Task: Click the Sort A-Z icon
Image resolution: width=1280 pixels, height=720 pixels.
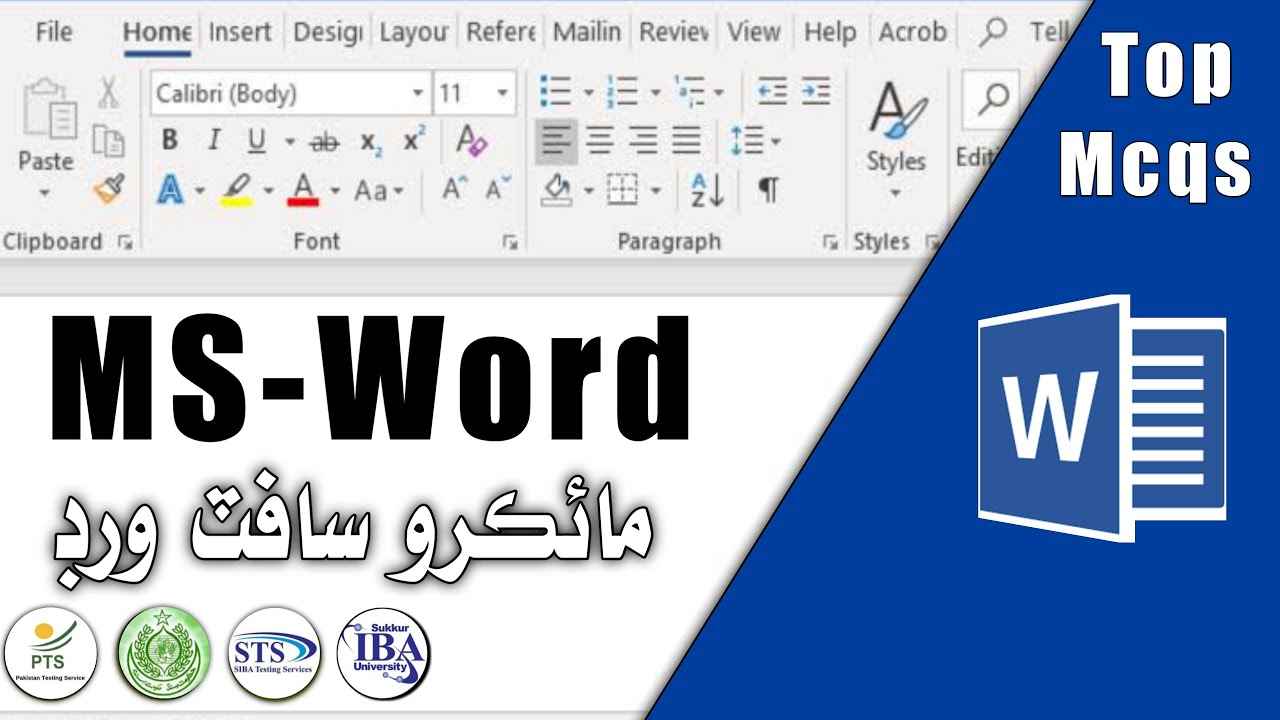Action: tap(708, 189)
